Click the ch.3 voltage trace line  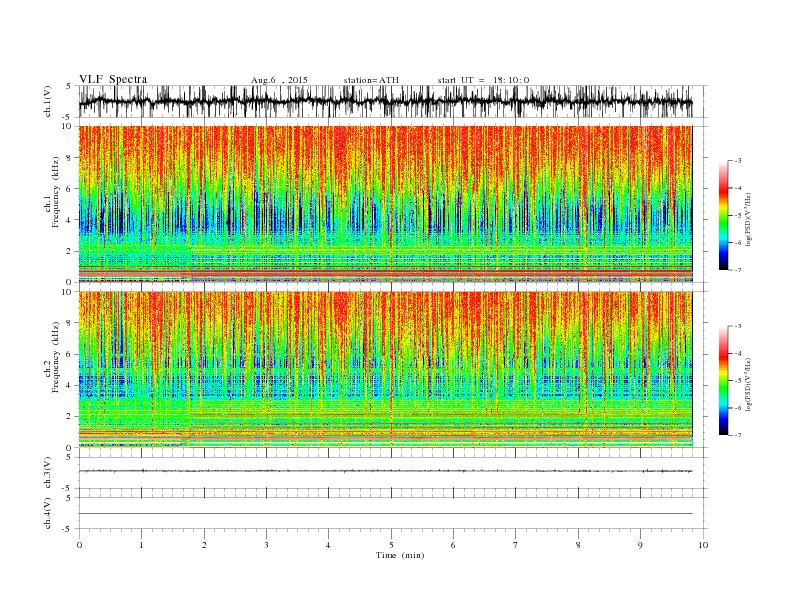(385, 471)
